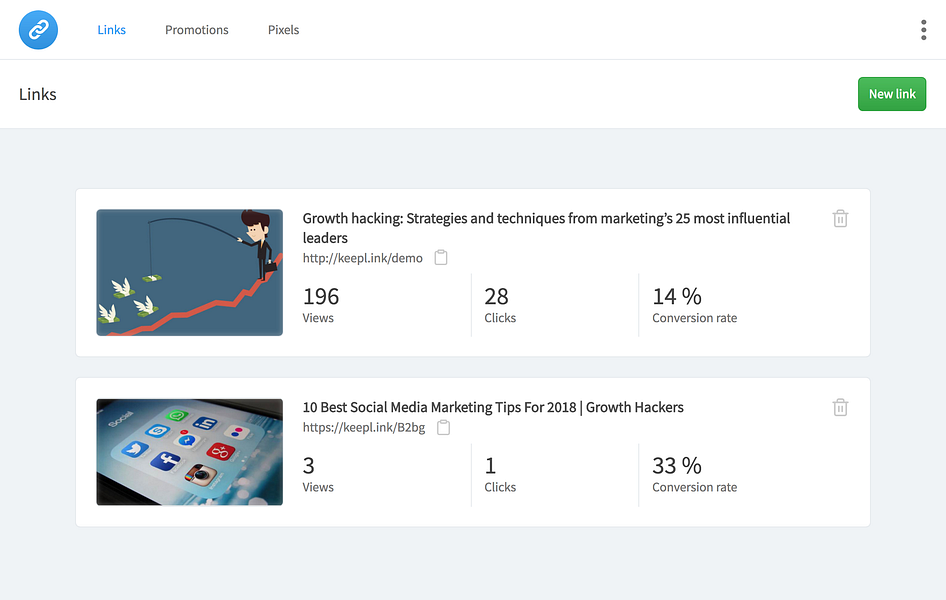Open the three-dot overflow menu
Viewport: 946px width, 600px height.
pyautogui.click(x=923, y=30)
